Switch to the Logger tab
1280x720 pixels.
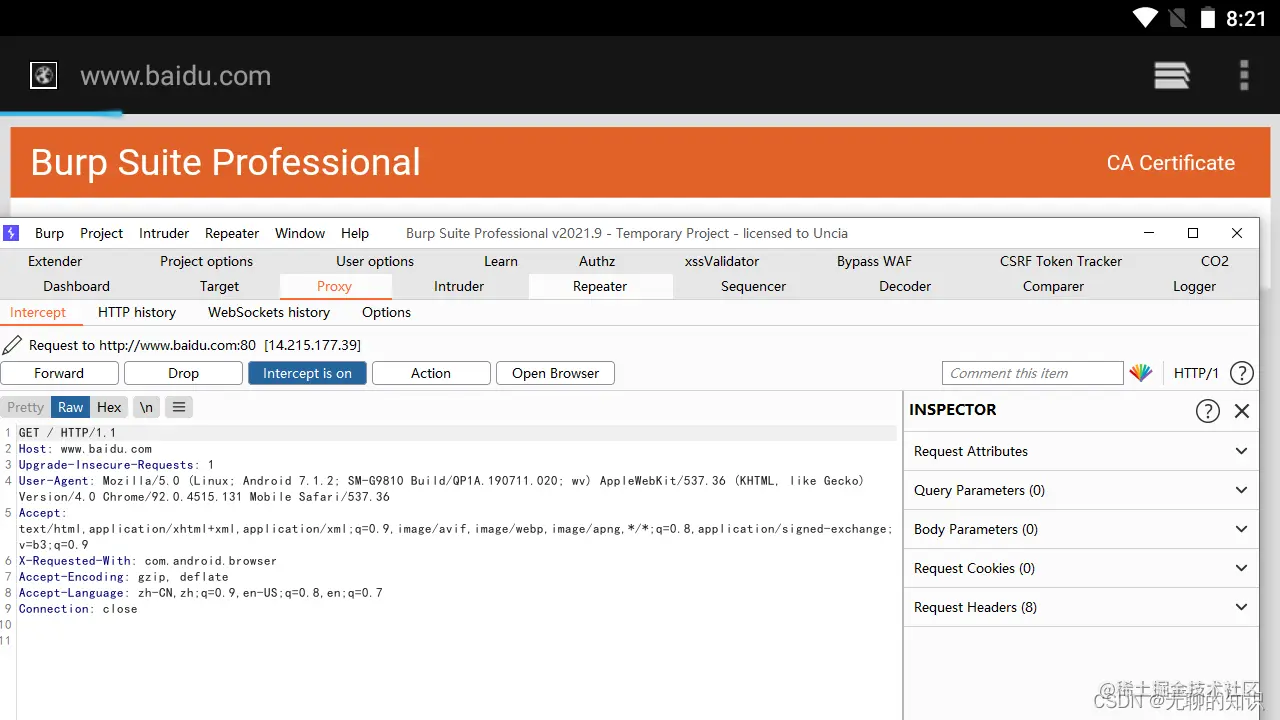click(x=1194, y=286)
